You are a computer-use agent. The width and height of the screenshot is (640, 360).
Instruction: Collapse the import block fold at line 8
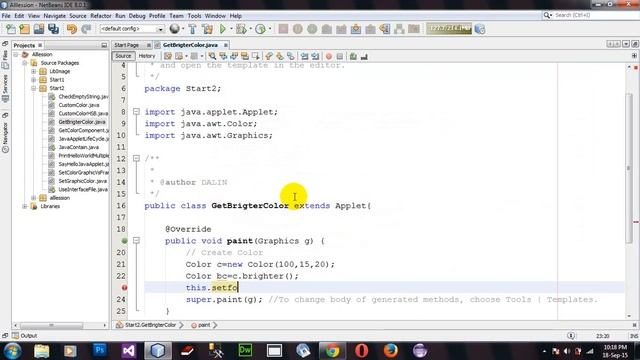(136, 112)
